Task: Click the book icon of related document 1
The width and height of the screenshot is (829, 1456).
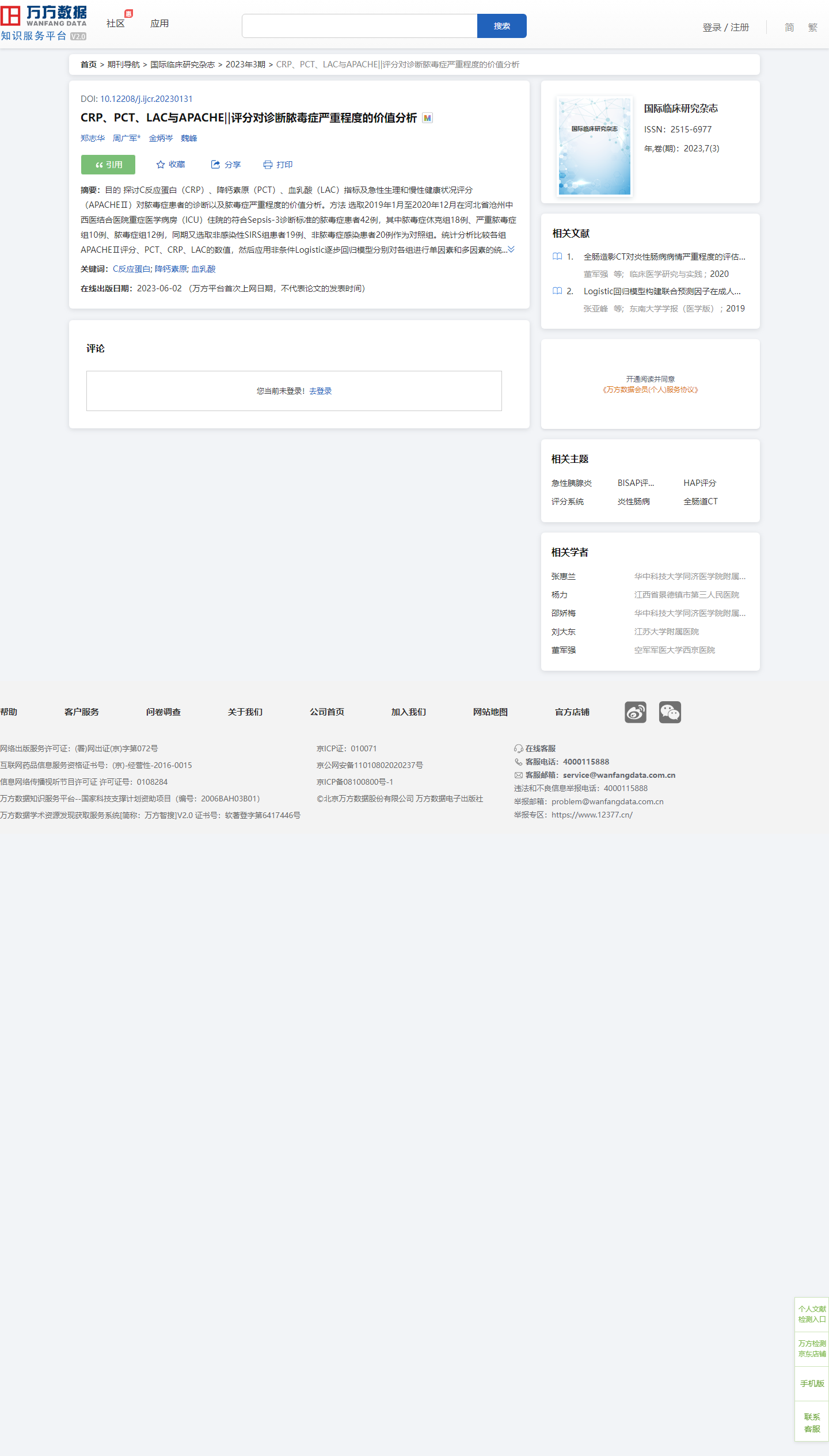Action: click(557, 257)
